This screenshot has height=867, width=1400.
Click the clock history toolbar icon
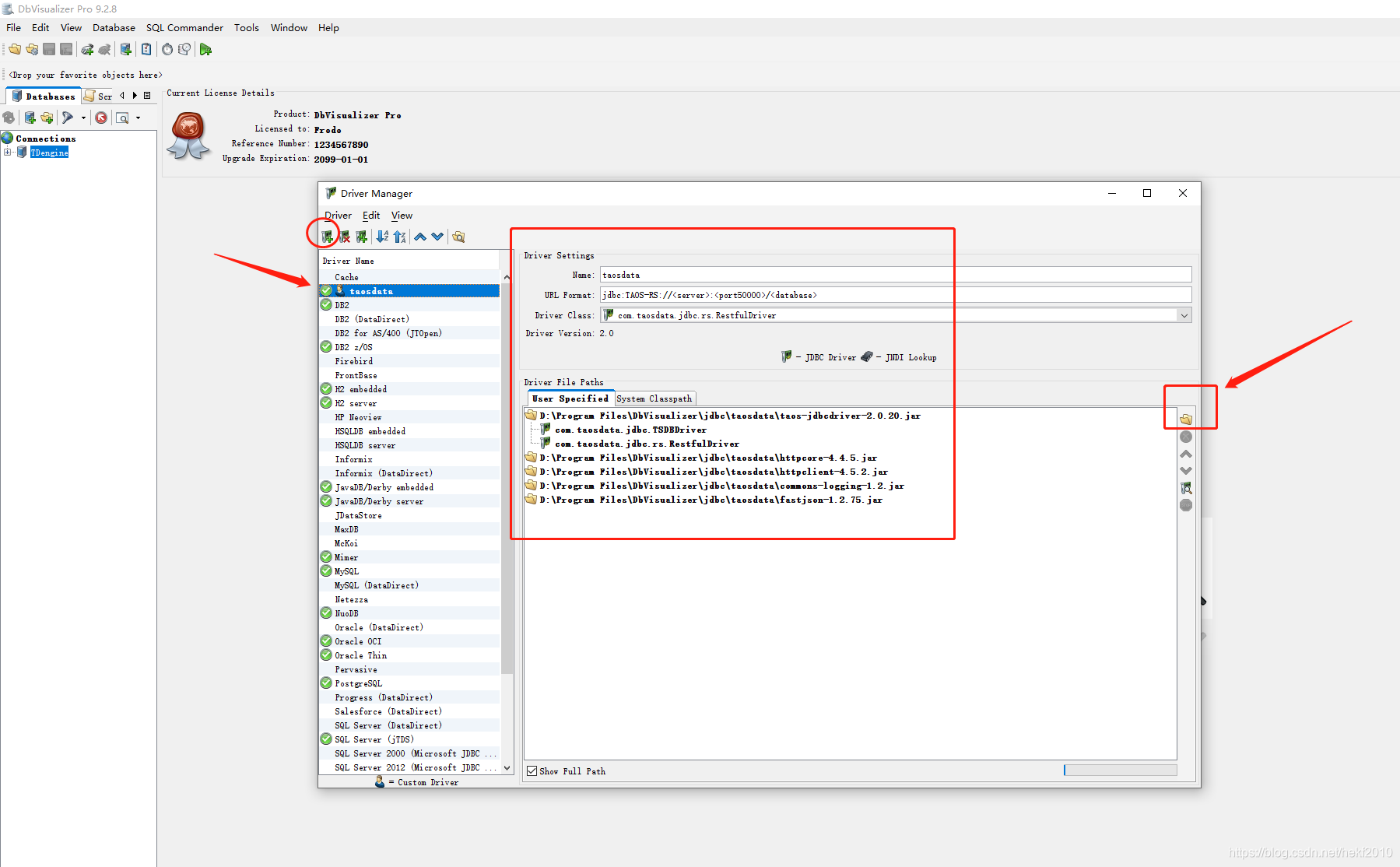point(184,49)
